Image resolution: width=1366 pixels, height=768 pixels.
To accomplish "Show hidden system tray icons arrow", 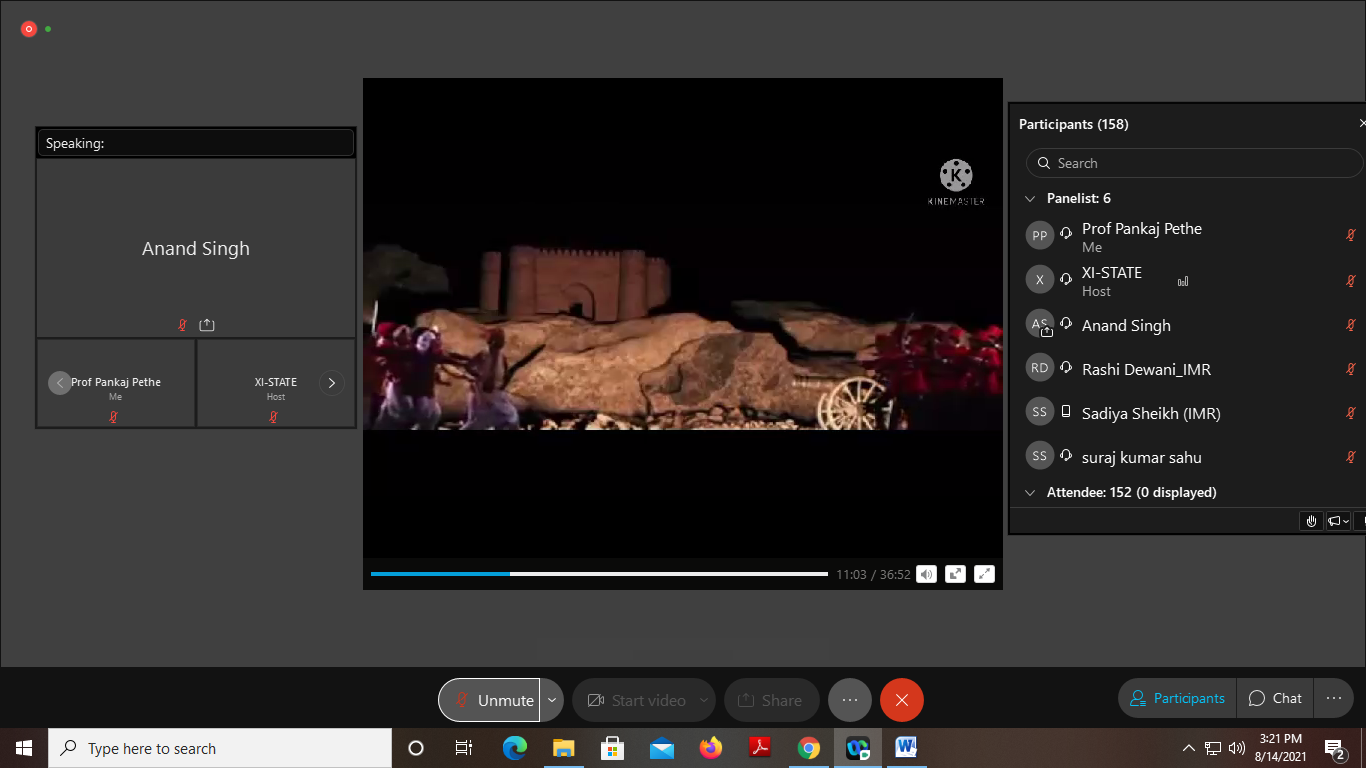I will pyautogui.click(x=1189, y=748).
